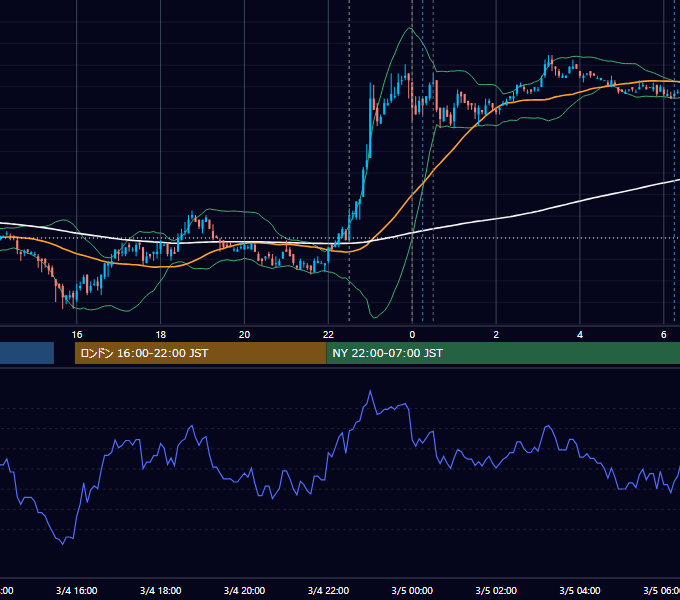Click the 0 hour label on price chart axis
The height and width of the screenshot is (600, 680).
[412, 334]
